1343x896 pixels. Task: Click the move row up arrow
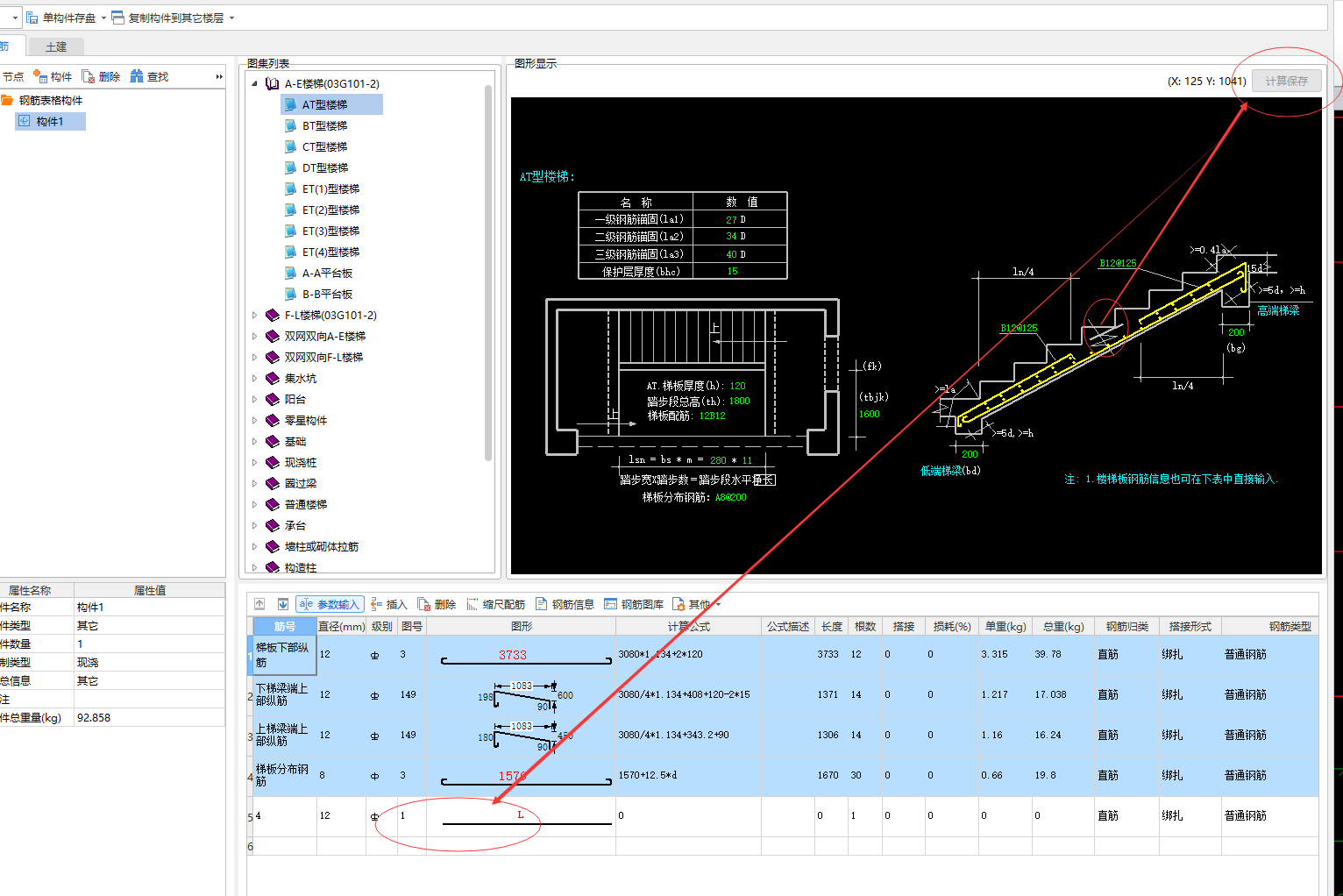click(259, 604)
